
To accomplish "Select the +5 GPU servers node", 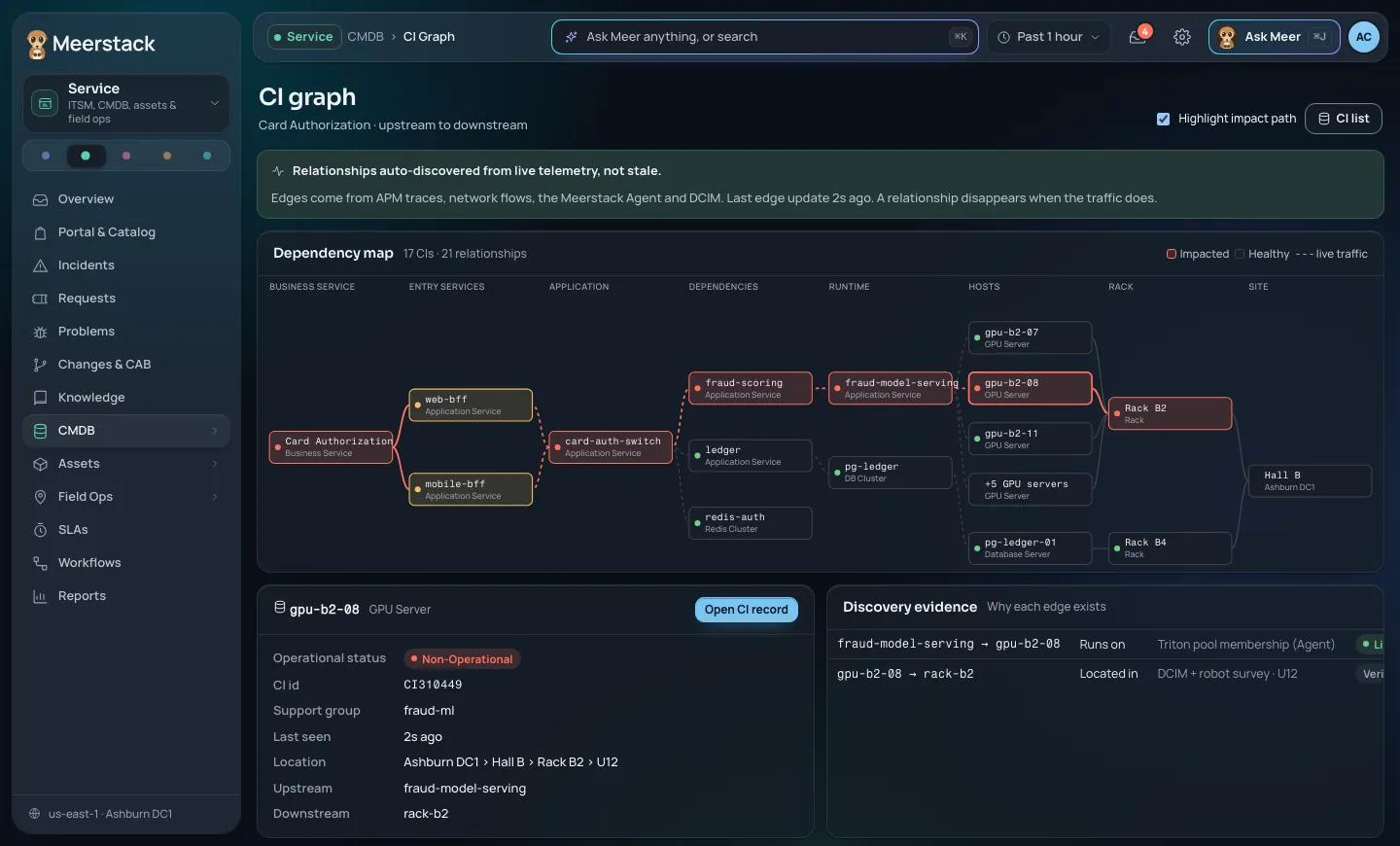I will tap(1031, 490).
